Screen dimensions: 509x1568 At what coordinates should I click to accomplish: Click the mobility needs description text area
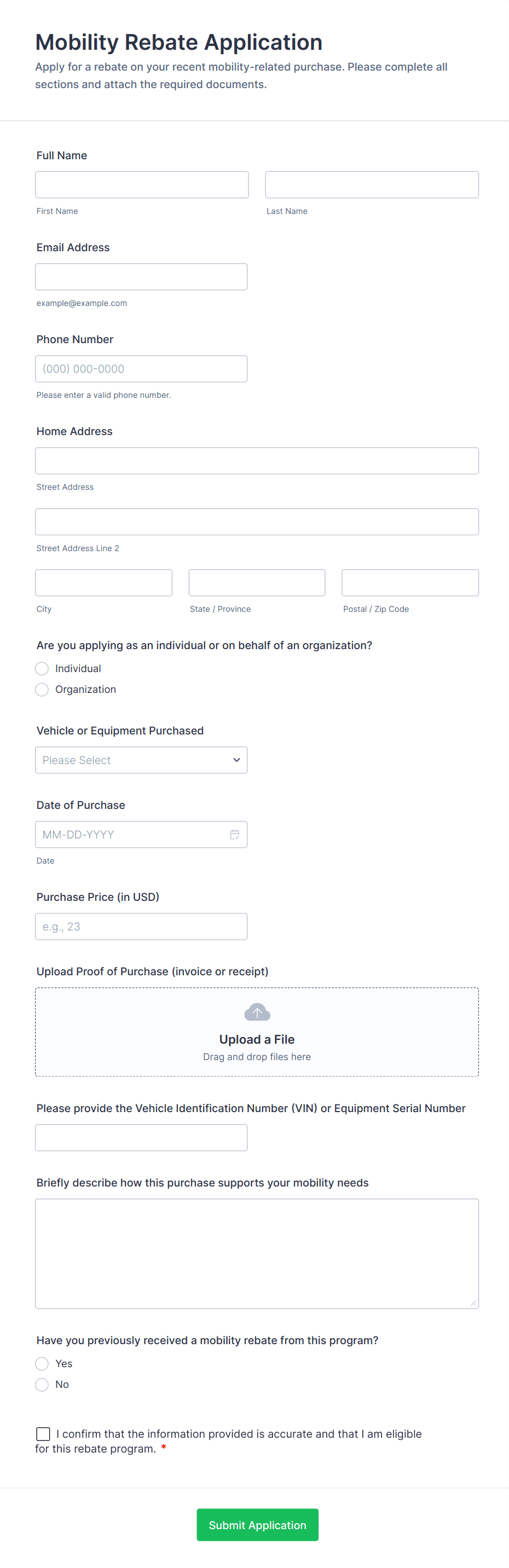click(x=257, y=1253)
